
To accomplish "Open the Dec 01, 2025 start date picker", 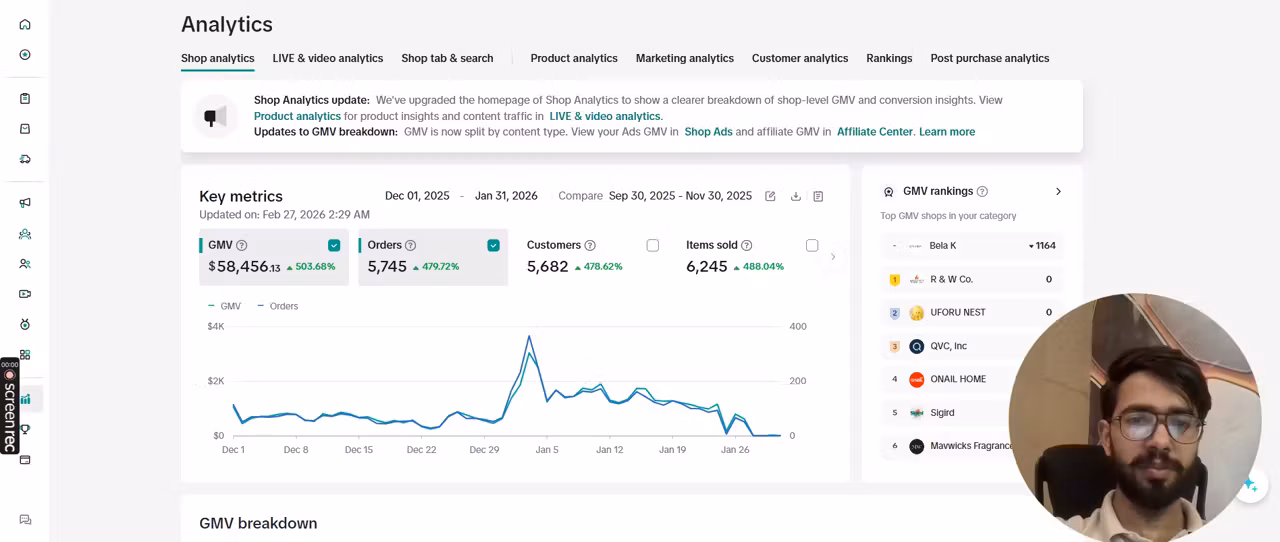I will click(417, 196).
